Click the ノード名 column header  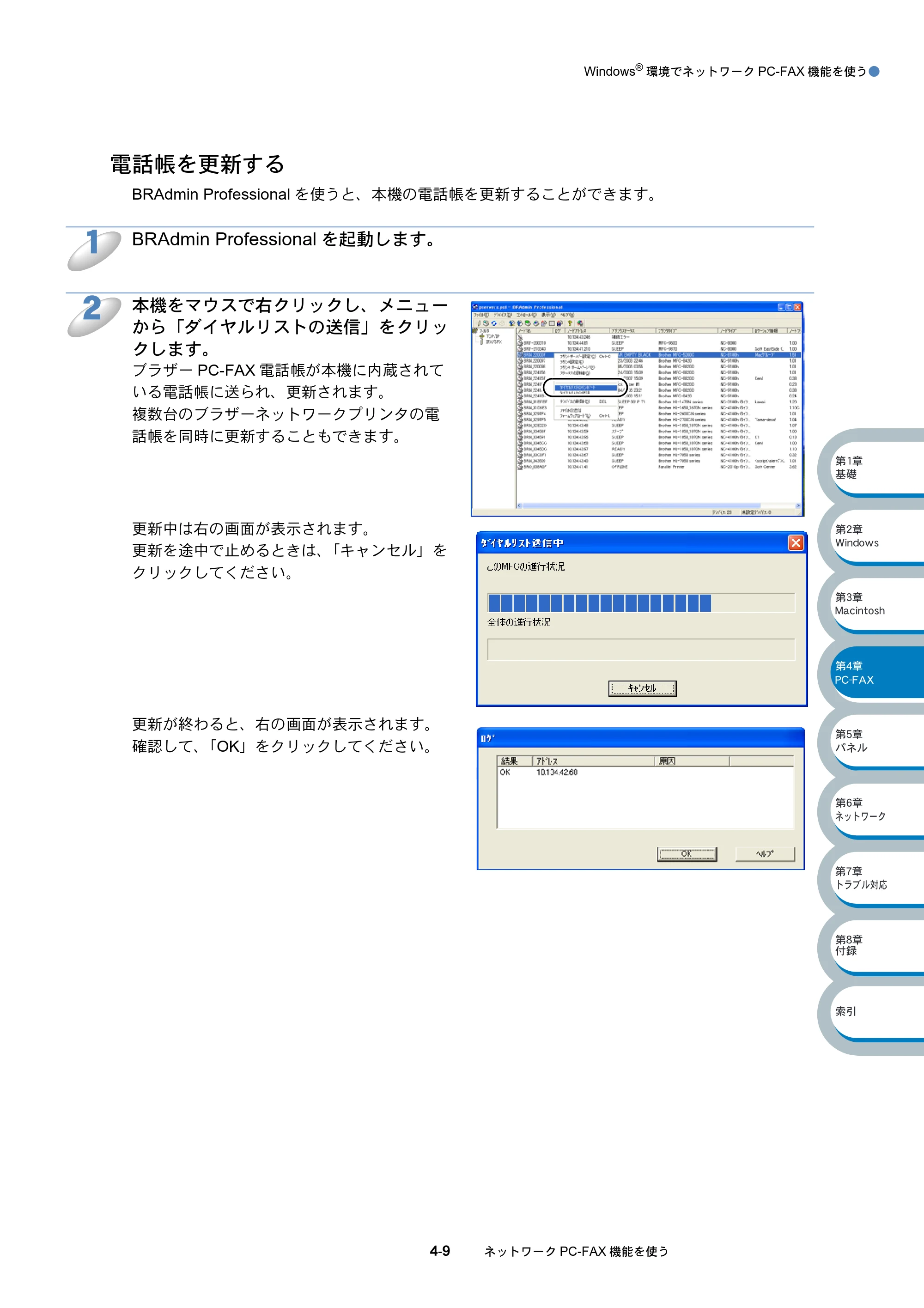point(535,331)
